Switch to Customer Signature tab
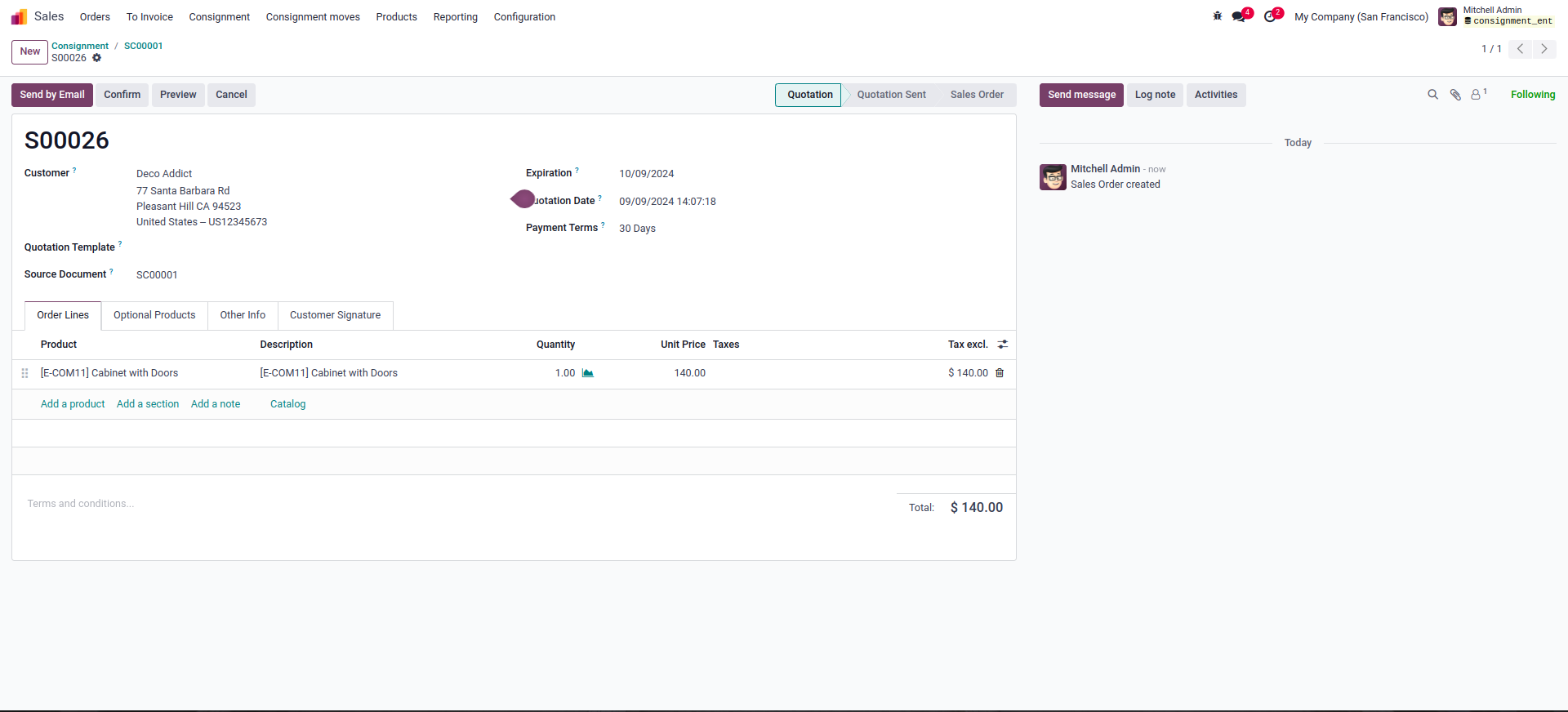 [x=335, y=315]
